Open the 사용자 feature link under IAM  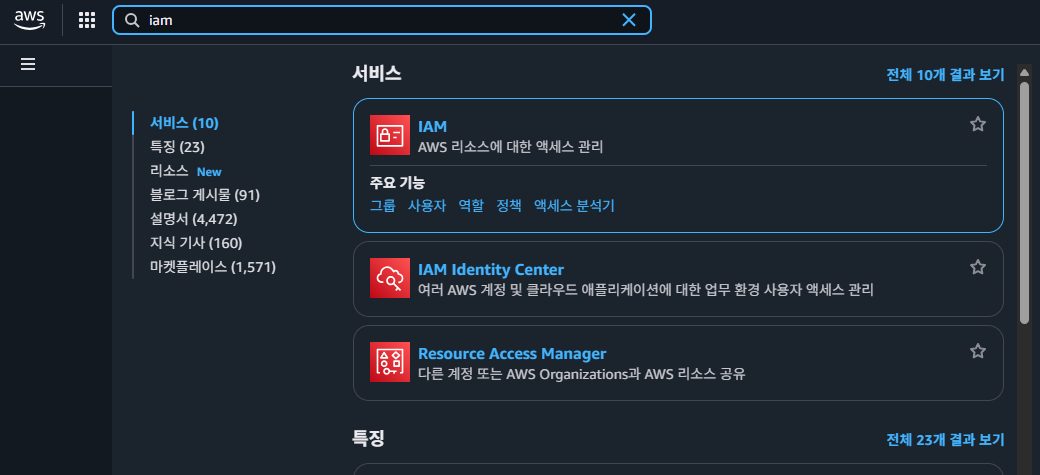pyautogui.click(x=426, y=206)
